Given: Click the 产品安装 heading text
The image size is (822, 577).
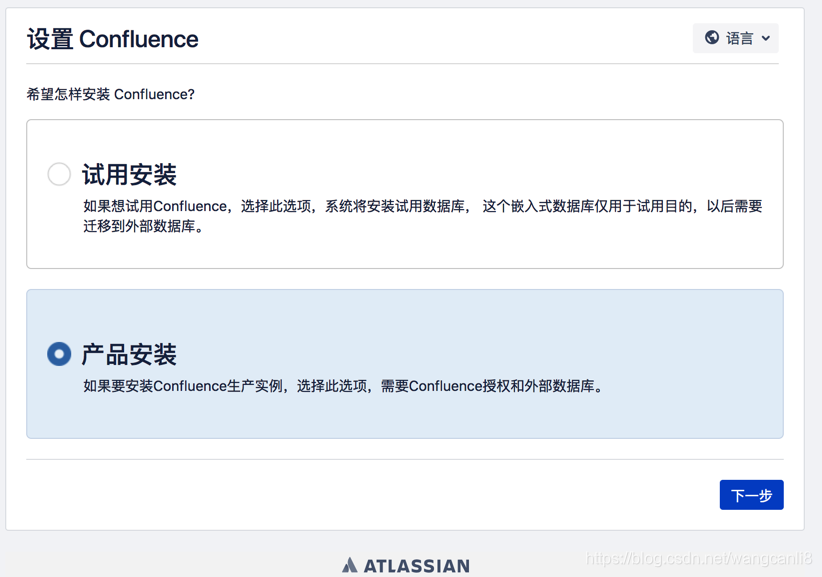Looking at the screenshot, I should 129,354.
